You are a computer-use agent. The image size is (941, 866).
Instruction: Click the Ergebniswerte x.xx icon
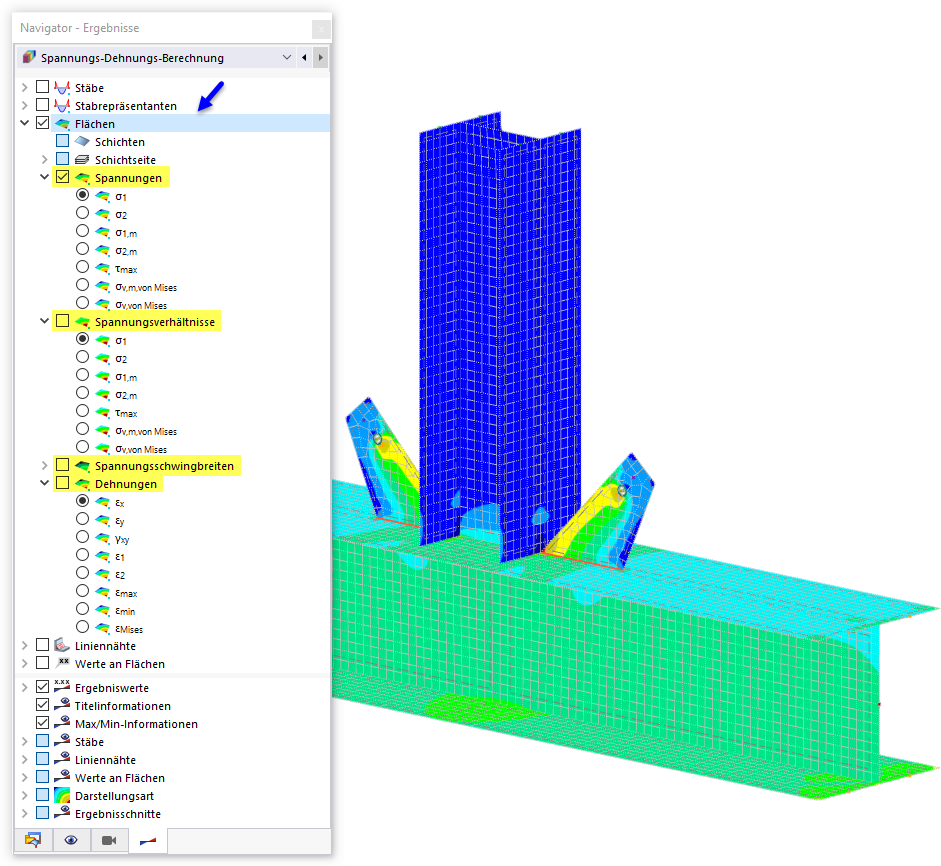click(x=62, y=687)
